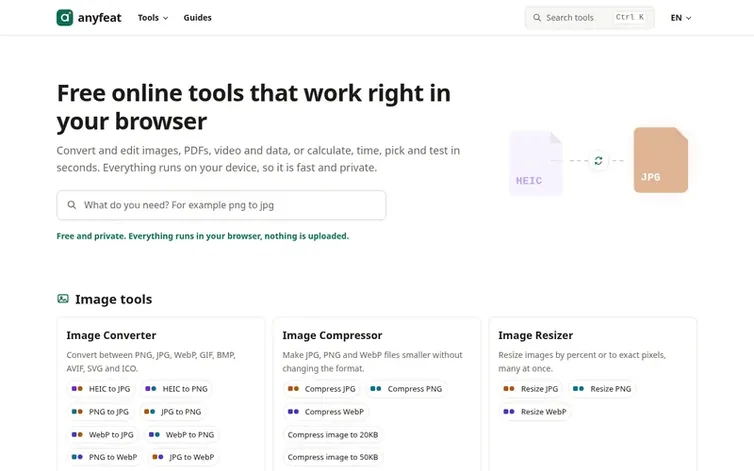This screenshot has height=471, width=754.
Task: Select Compress image to 20KB
Action: [x=333, y=434]
